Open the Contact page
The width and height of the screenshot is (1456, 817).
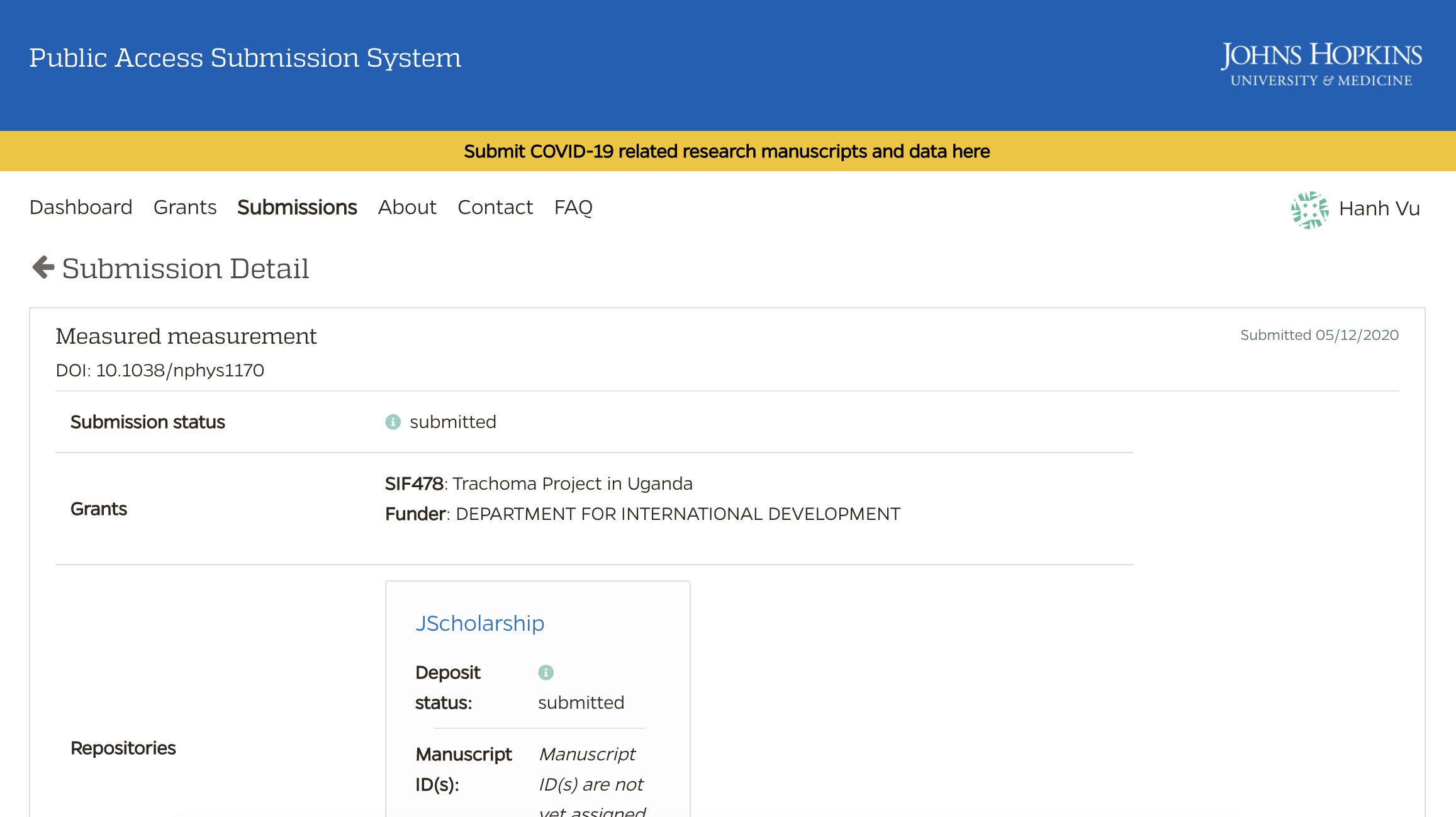pyautogui.click(x=495, y=207)
